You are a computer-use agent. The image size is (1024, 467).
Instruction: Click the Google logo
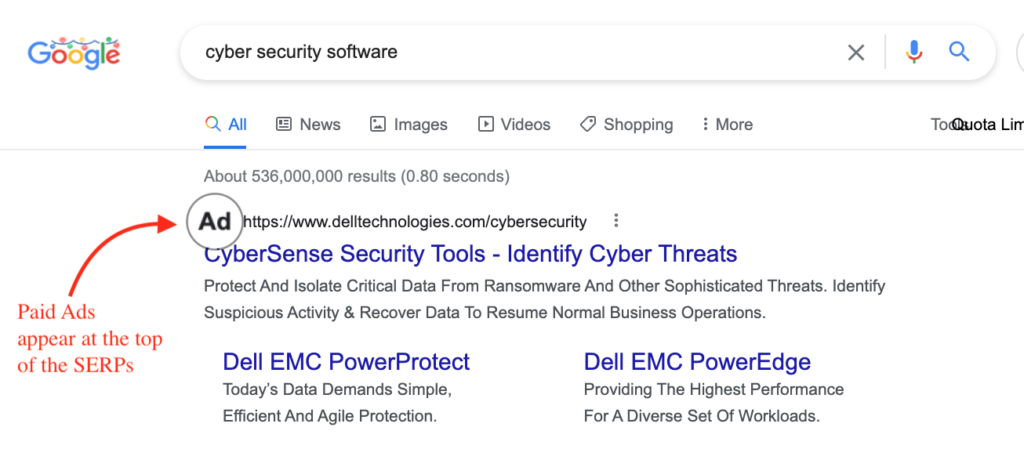pyautogui.click(x=74, y=54)
